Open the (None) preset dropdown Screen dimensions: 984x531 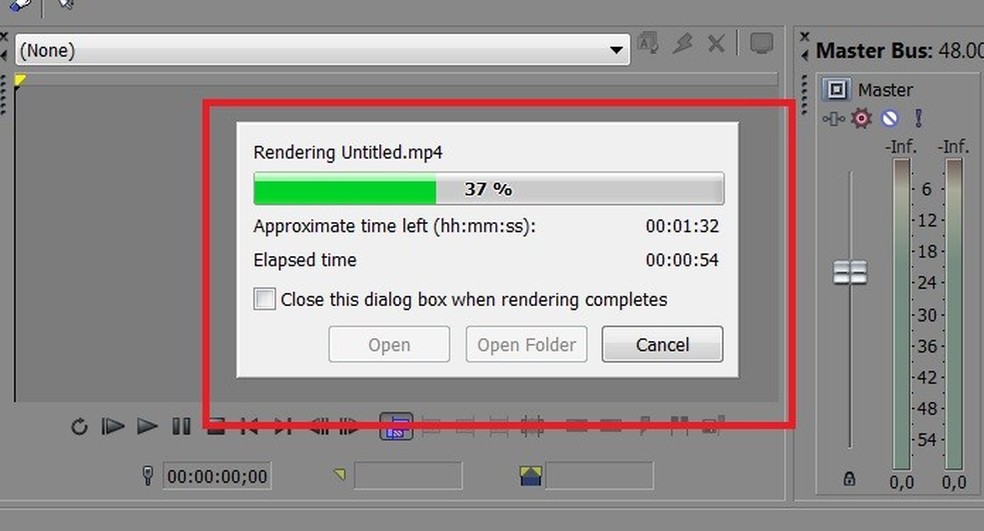(x=322, y=50)
